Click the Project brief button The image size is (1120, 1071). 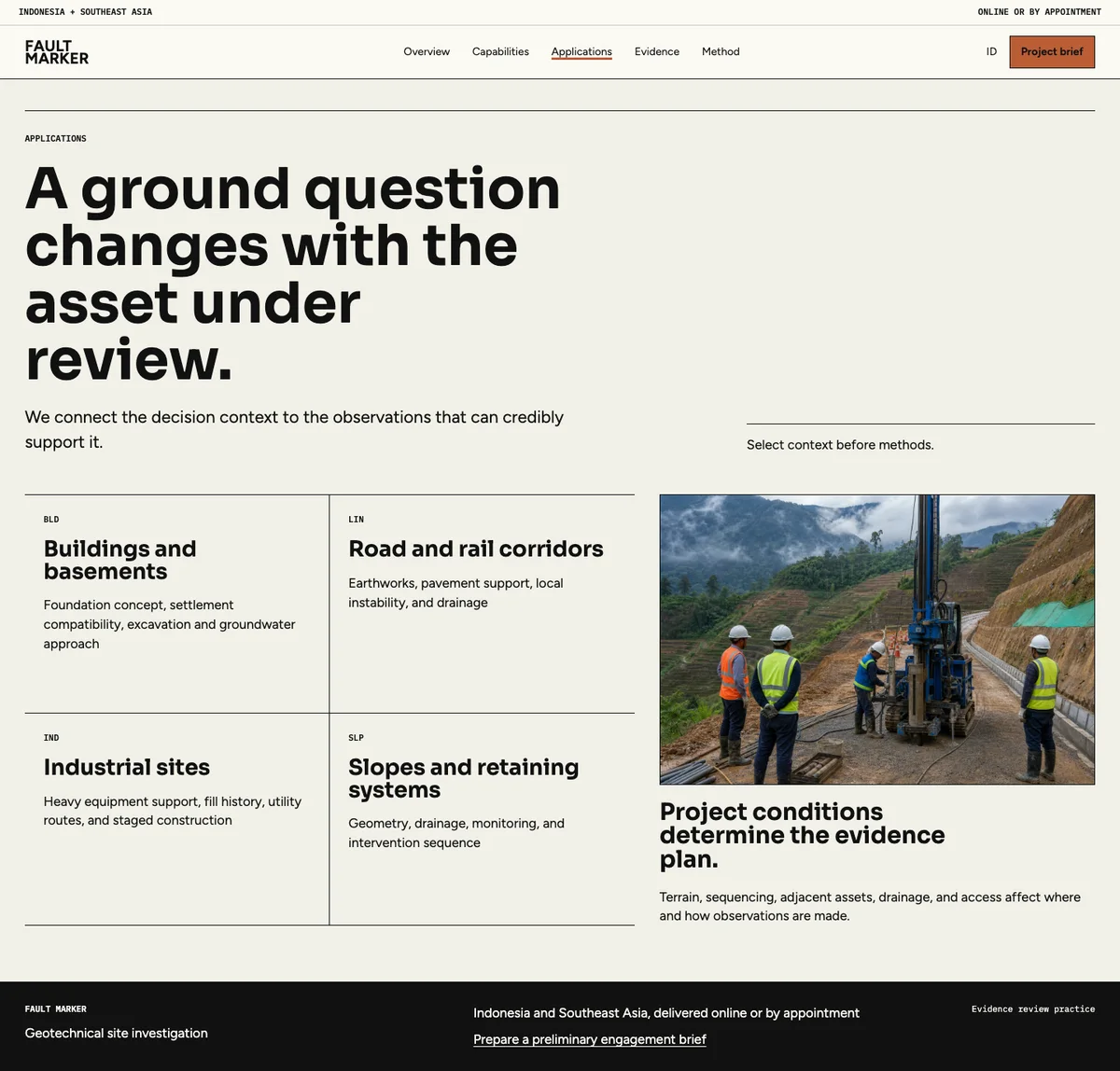pyautogui.click(x=1052, y=52)
